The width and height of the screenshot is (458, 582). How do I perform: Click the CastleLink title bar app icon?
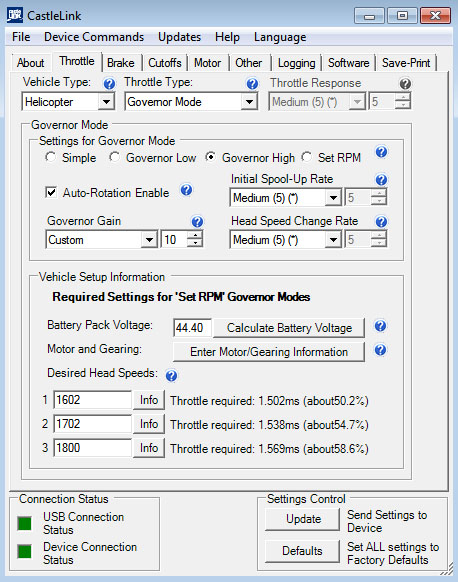(x=15, y=16)
